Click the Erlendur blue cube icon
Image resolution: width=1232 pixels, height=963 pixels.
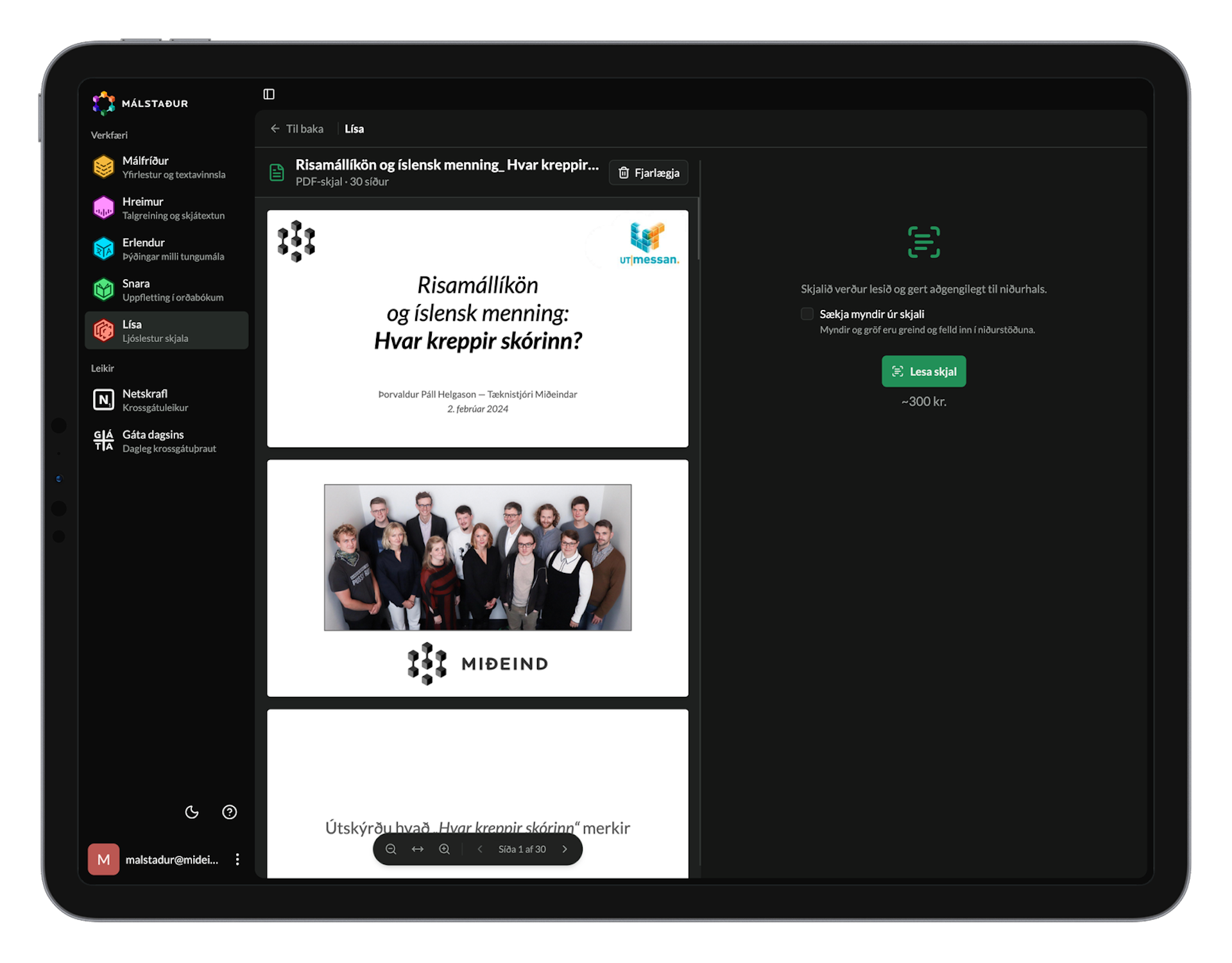click(103, 249)
